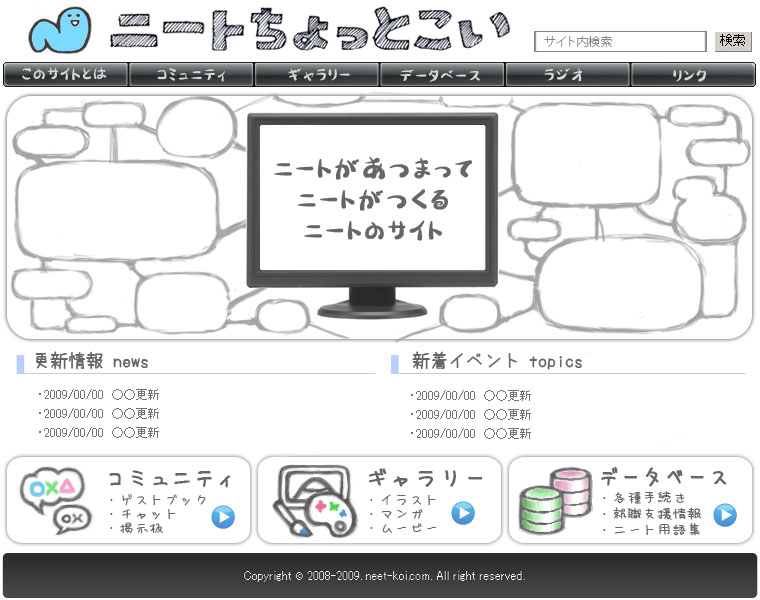
Task: Click the 更新情報 news section heading
Action: 91,362
